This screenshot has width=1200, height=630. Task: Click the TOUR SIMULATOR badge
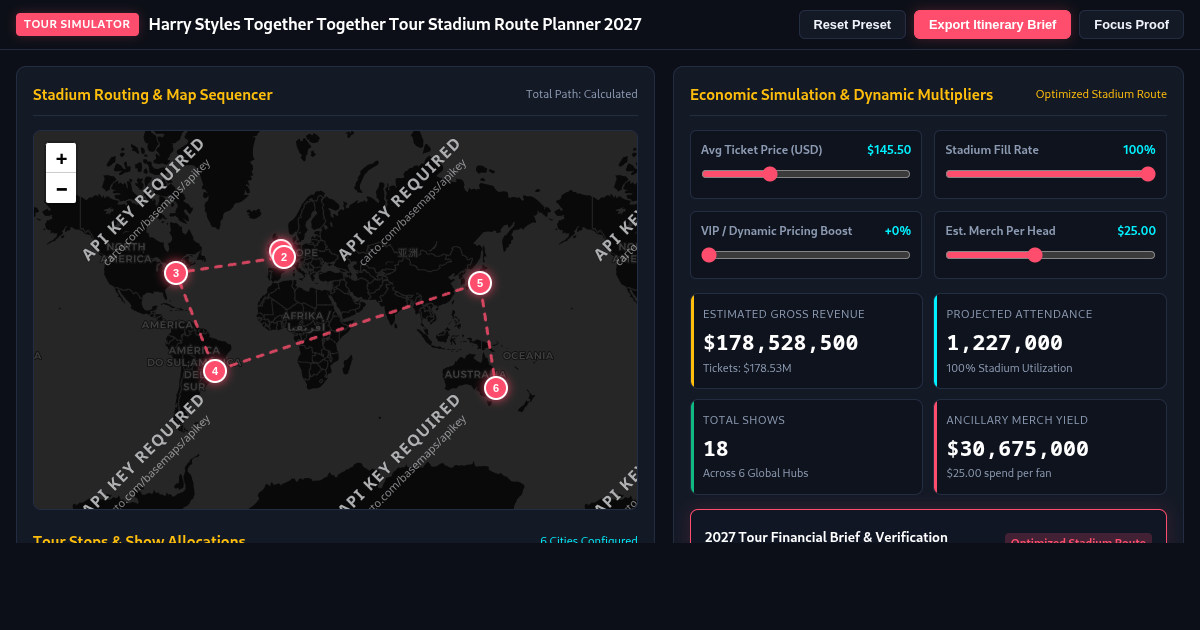click(77, 24)
